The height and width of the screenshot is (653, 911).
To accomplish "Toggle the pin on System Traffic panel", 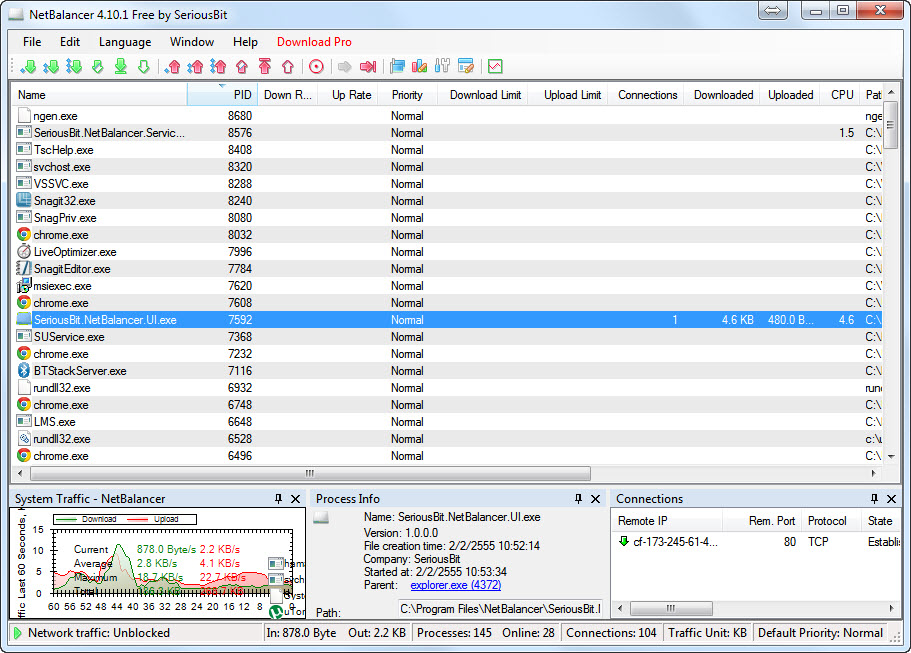I will pos(278,499).
